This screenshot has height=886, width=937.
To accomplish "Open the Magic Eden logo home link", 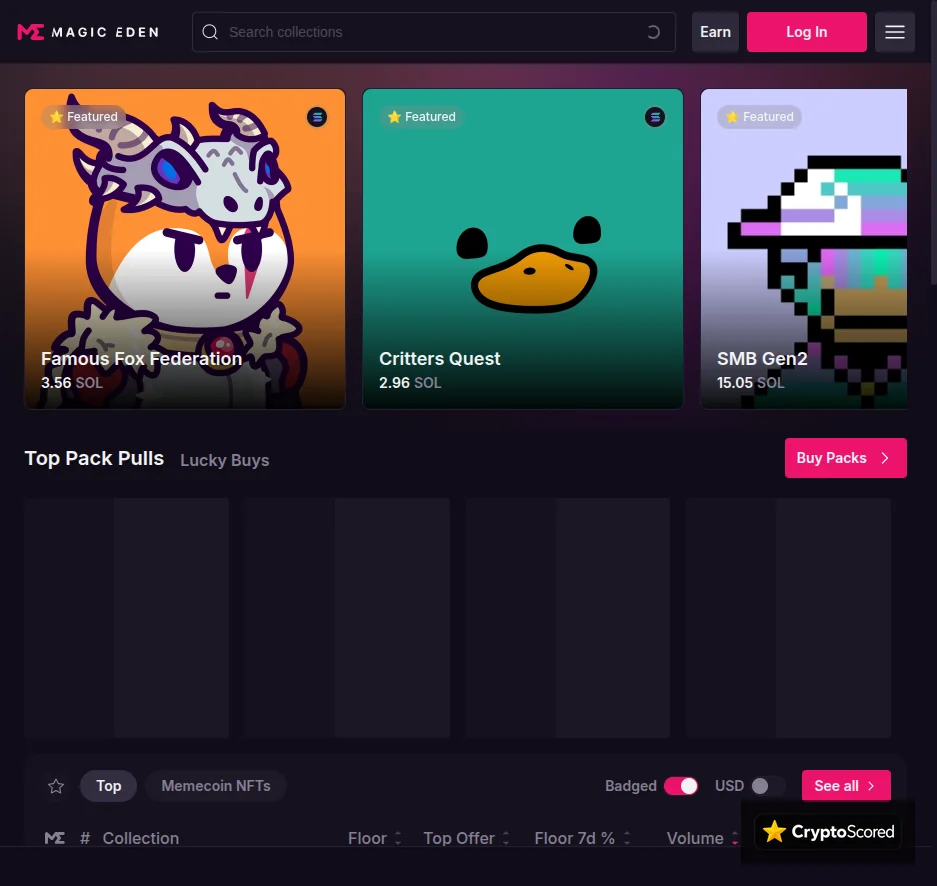I will click(x=88, y=32).
